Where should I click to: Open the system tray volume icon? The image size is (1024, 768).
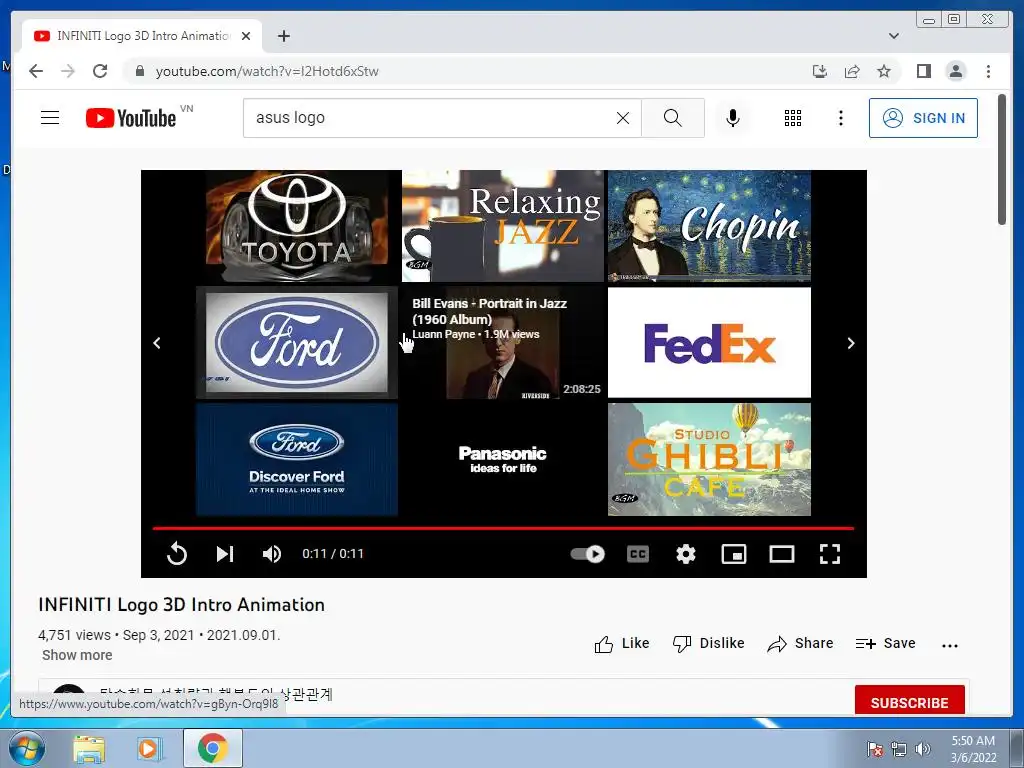tap(922, 749)
